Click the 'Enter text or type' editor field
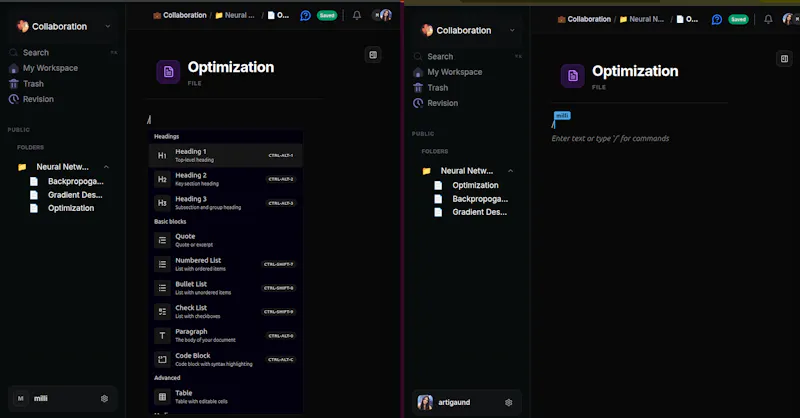This screenshot has width=800, height=418. click(x=610, y=138)
